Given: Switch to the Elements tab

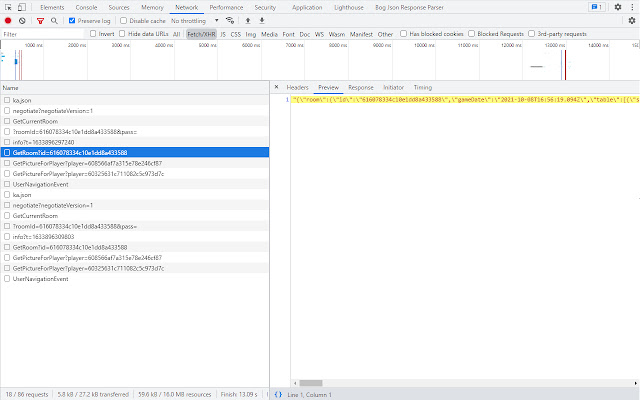Looking at the screenshot, I should [x=52, y=7].
